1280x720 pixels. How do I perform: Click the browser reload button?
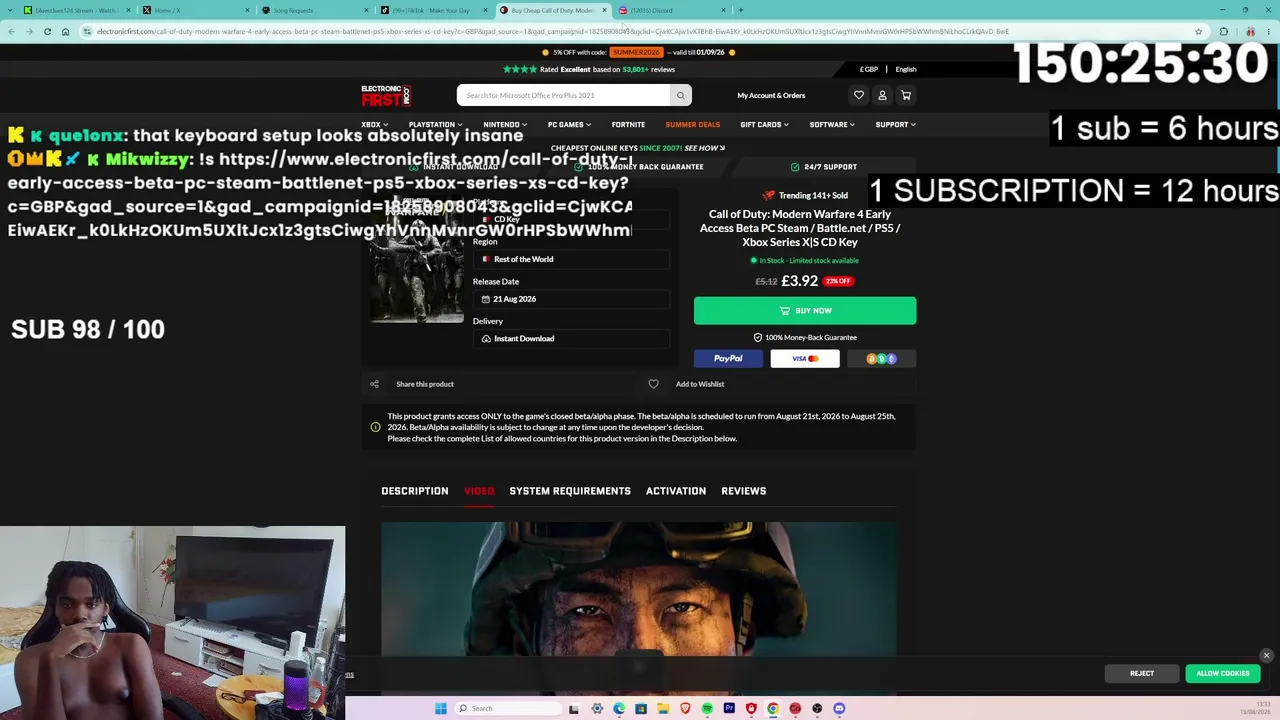47,31
